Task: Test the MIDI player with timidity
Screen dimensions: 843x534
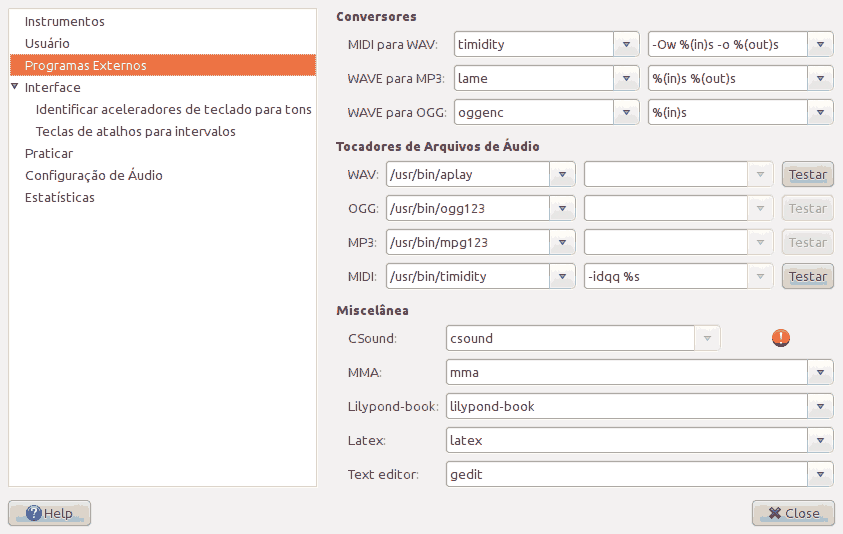Action: coord(807,276)
